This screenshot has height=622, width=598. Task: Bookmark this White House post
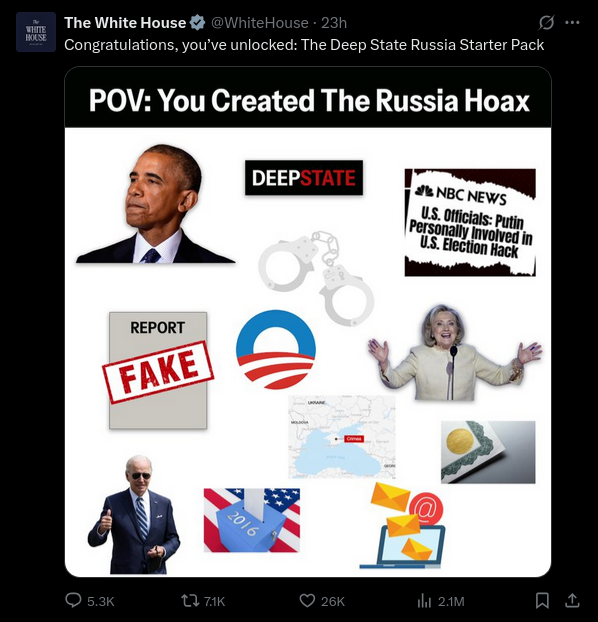[542, 600]
